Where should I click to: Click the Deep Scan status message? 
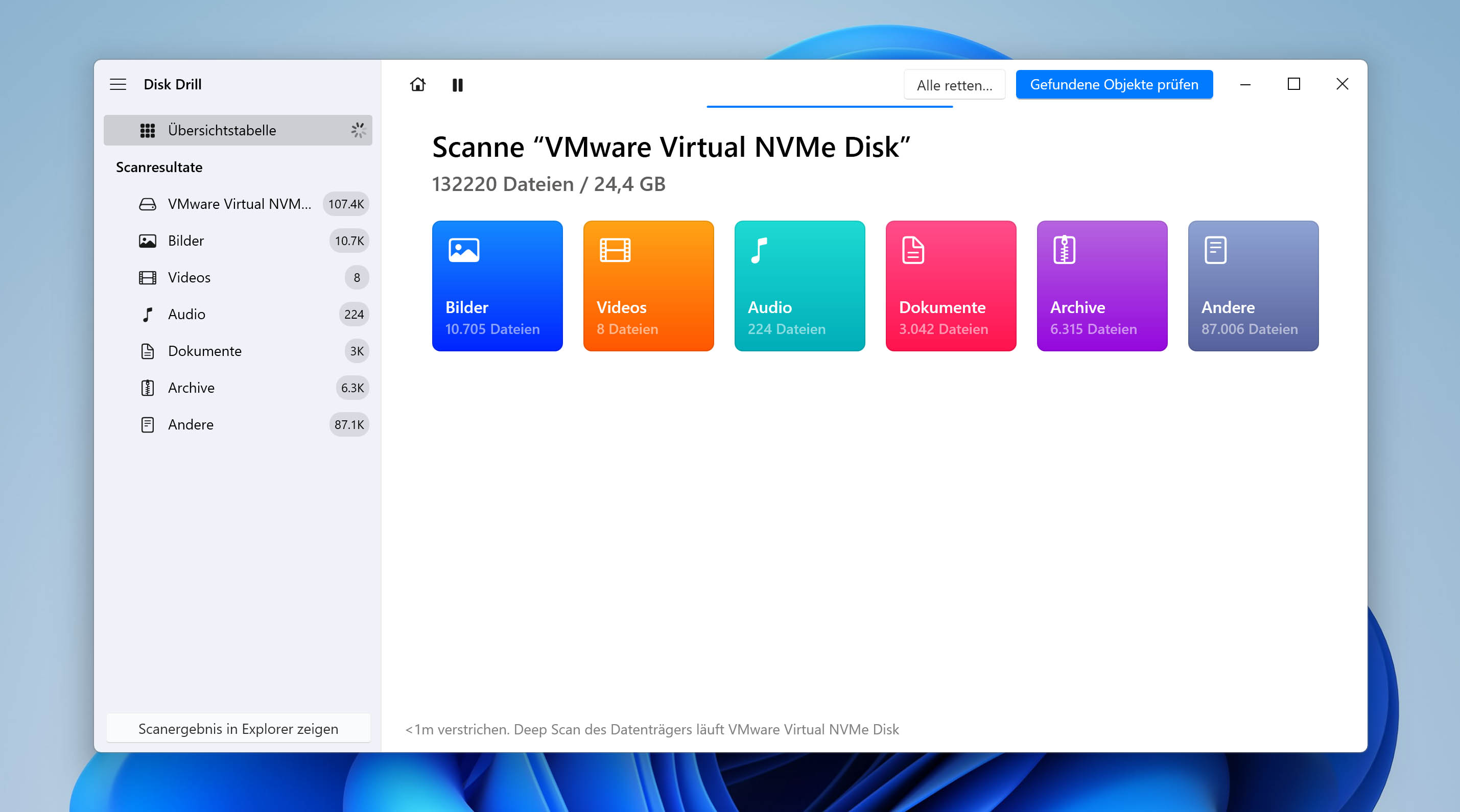click(x=652, y=729)
